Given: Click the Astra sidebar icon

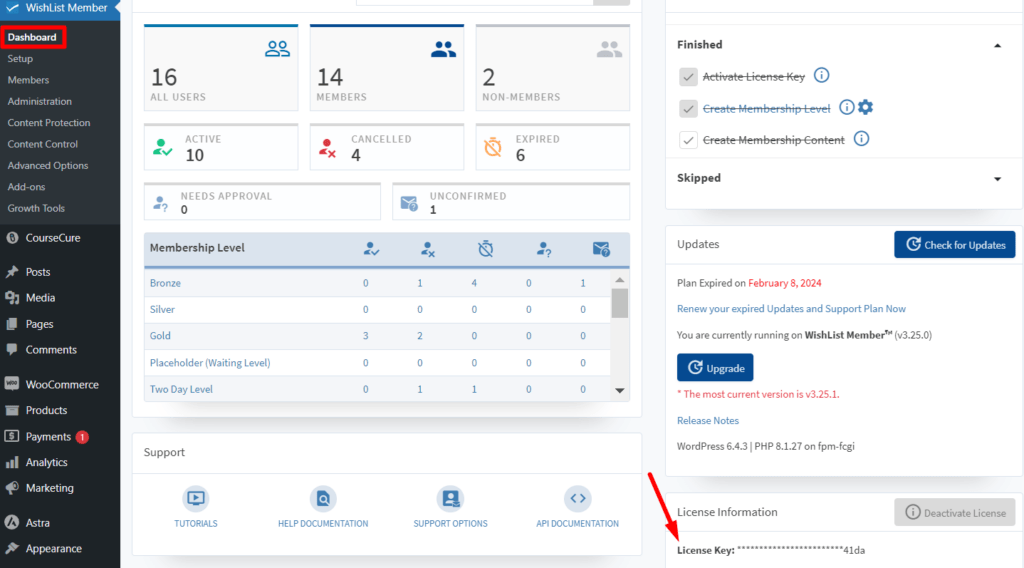Looking at the screenshot, I should point(12,522).
